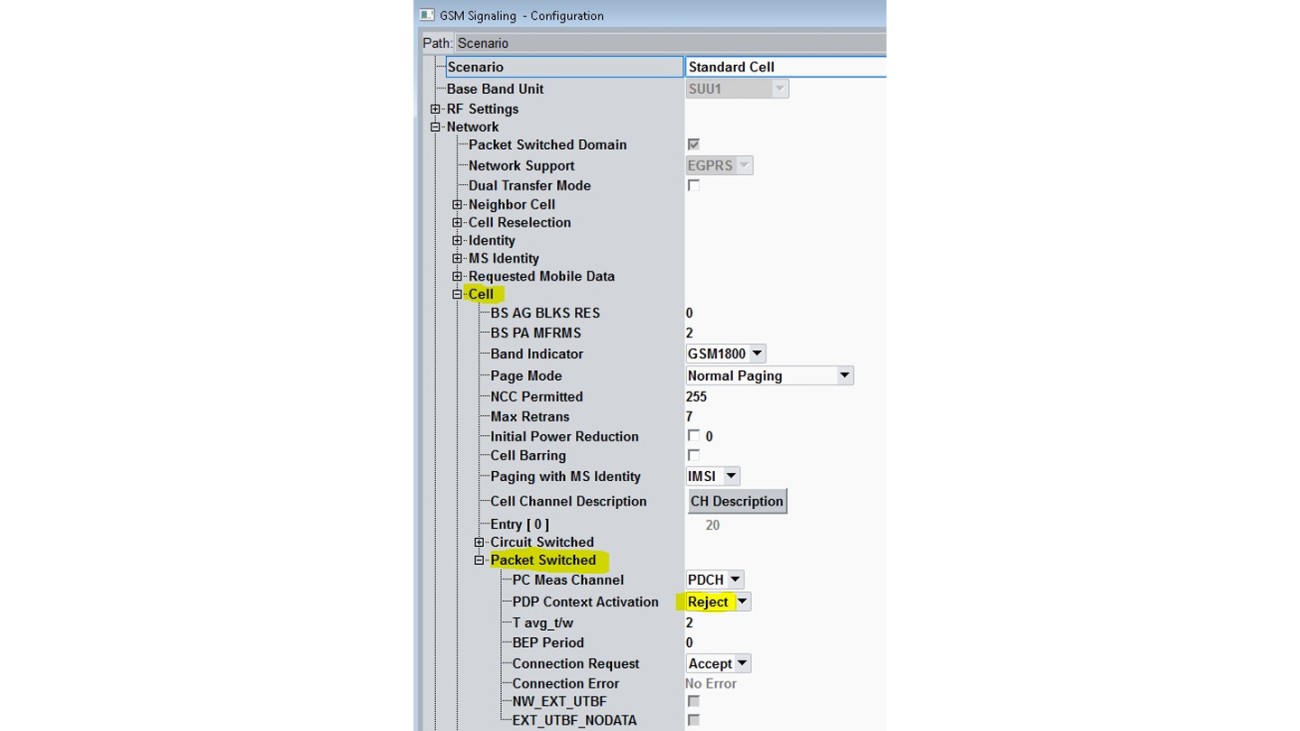Toggle the EXT_UTBF_NODATA checkbox
The height and width of the screenshot is (731, 1300).
click(x=693, y=720)
